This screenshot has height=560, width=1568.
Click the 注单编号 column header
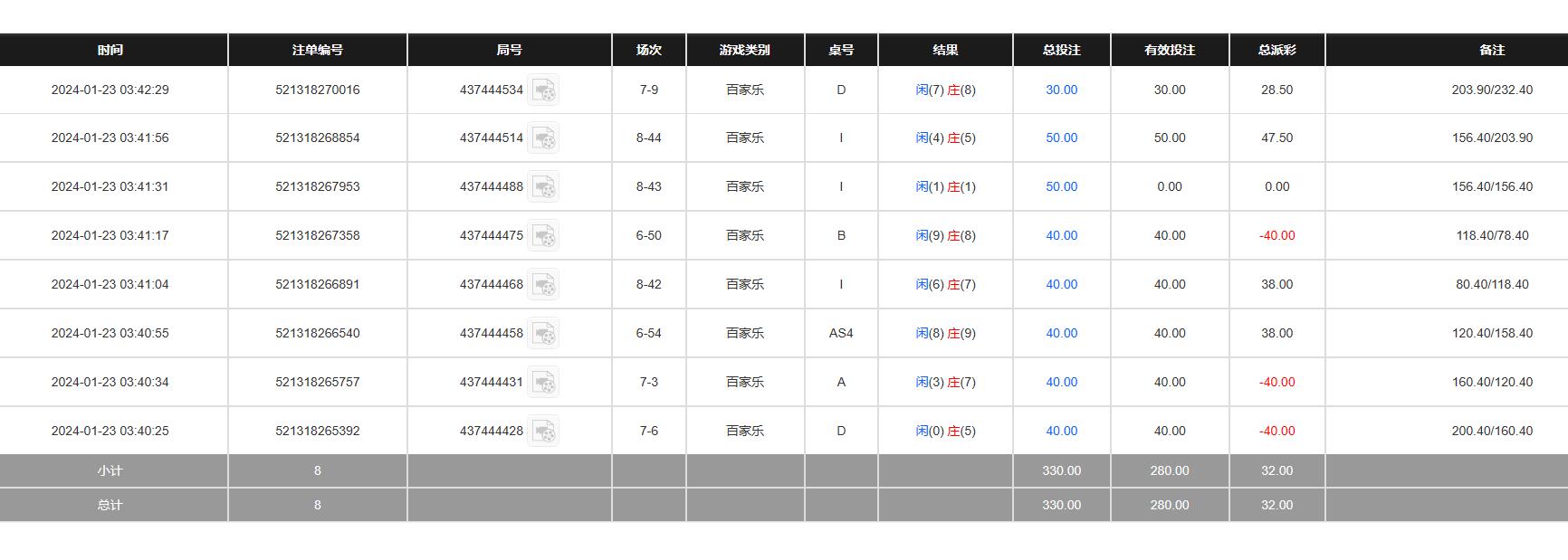click(x=317, y=51)
